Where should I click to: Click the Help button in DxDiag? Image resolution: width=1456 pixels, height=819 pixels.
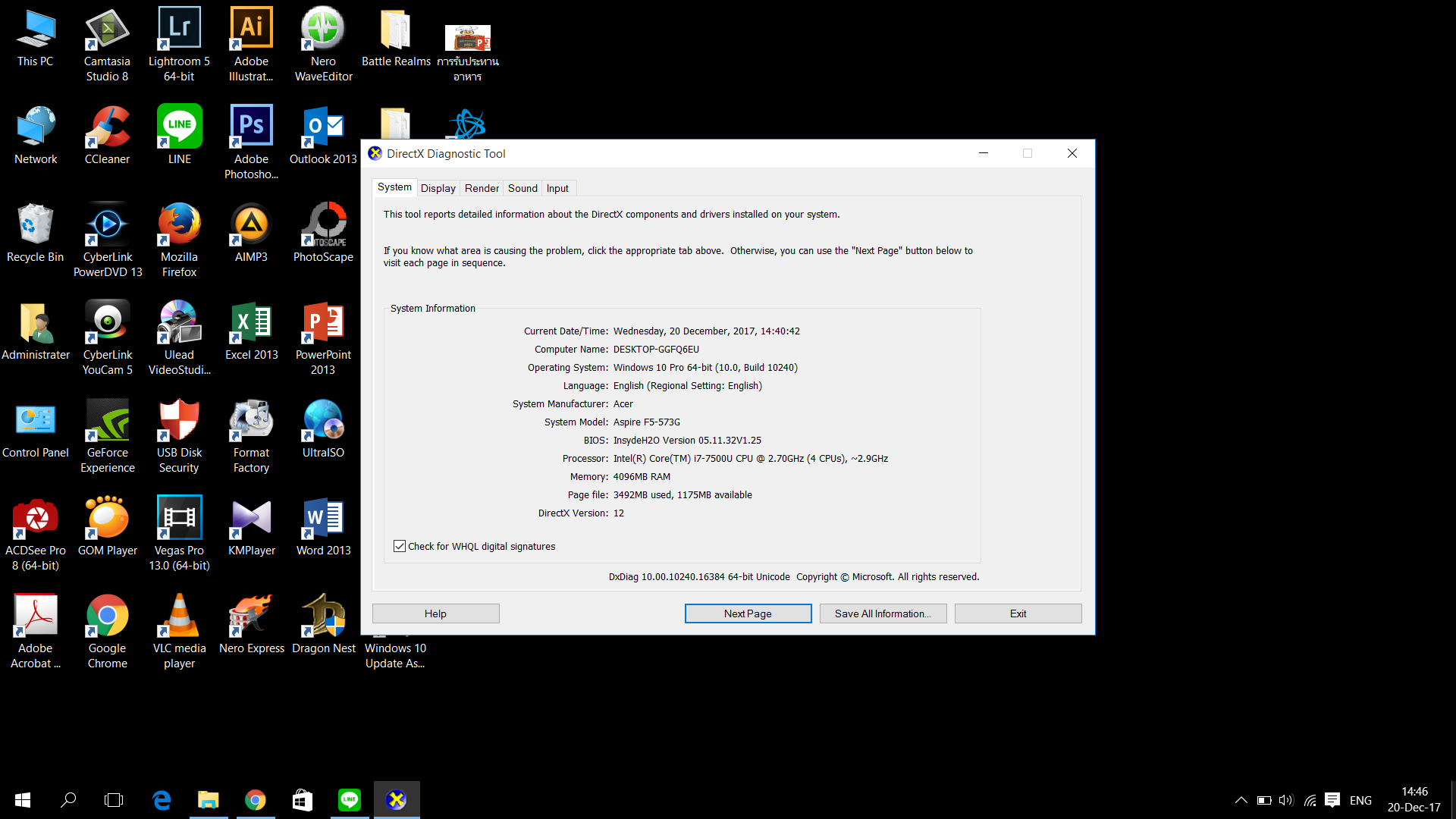coord(435,613)
